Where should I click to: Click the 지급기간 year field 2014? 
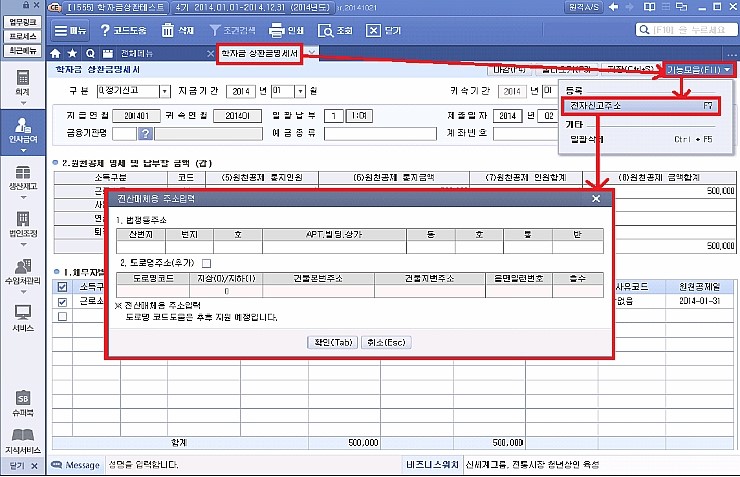pos(241,91)
